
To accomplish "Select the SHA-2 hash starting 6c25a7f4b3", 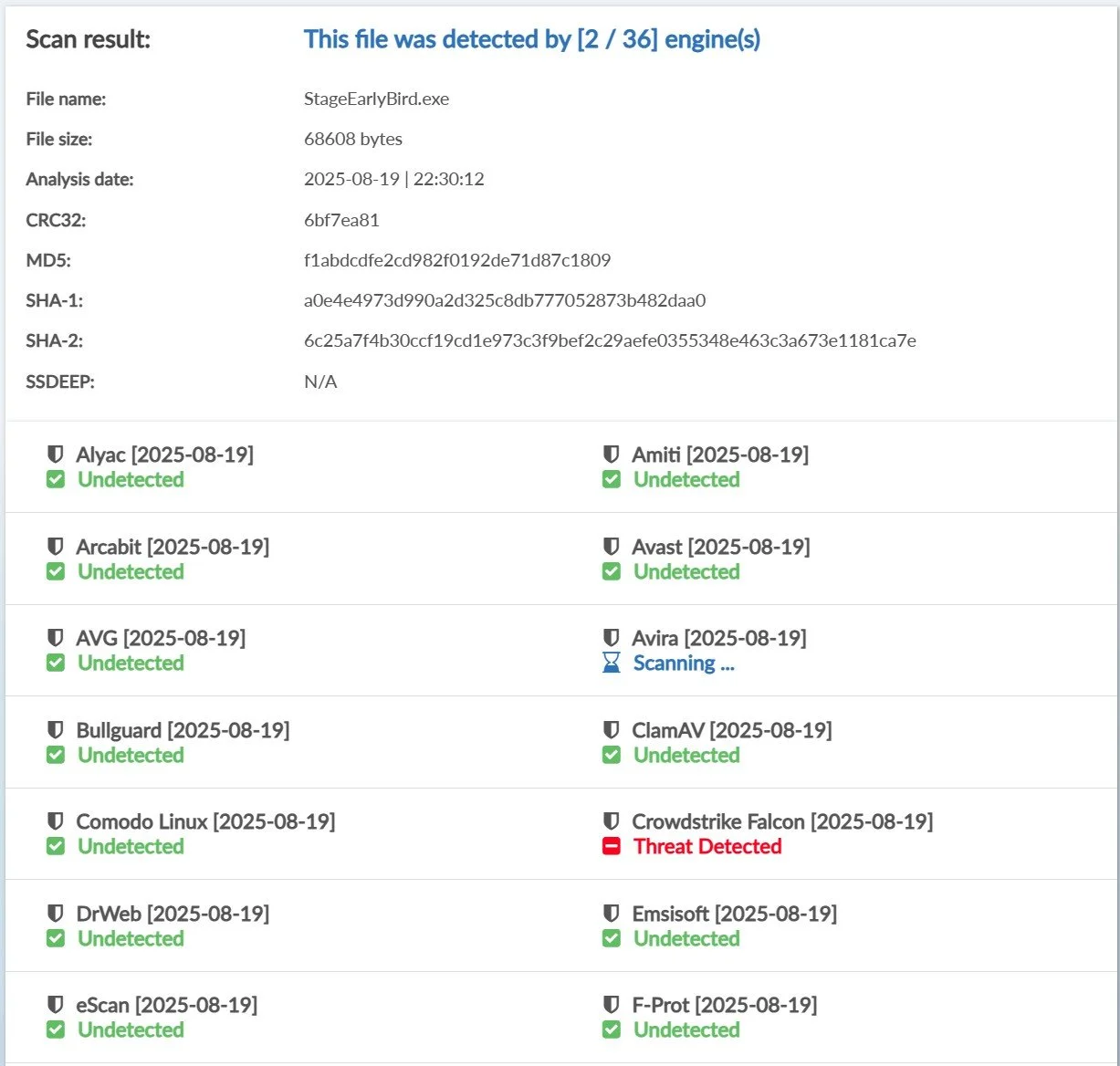I will [610, 340].
